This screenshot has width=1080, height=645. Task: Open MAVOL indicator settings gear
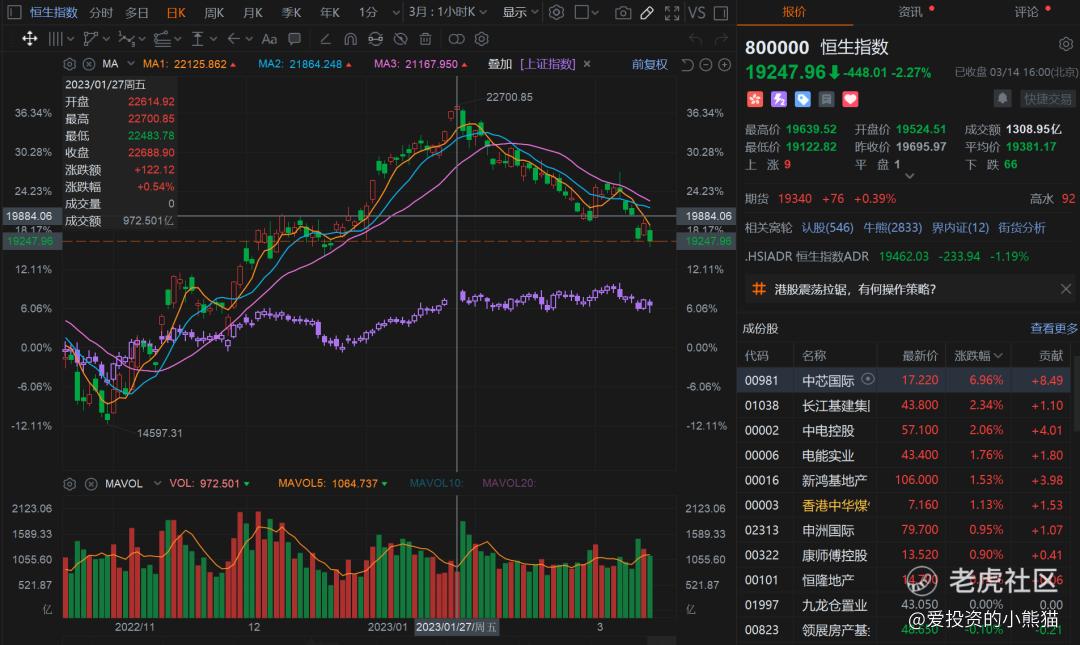coord(70,484)
